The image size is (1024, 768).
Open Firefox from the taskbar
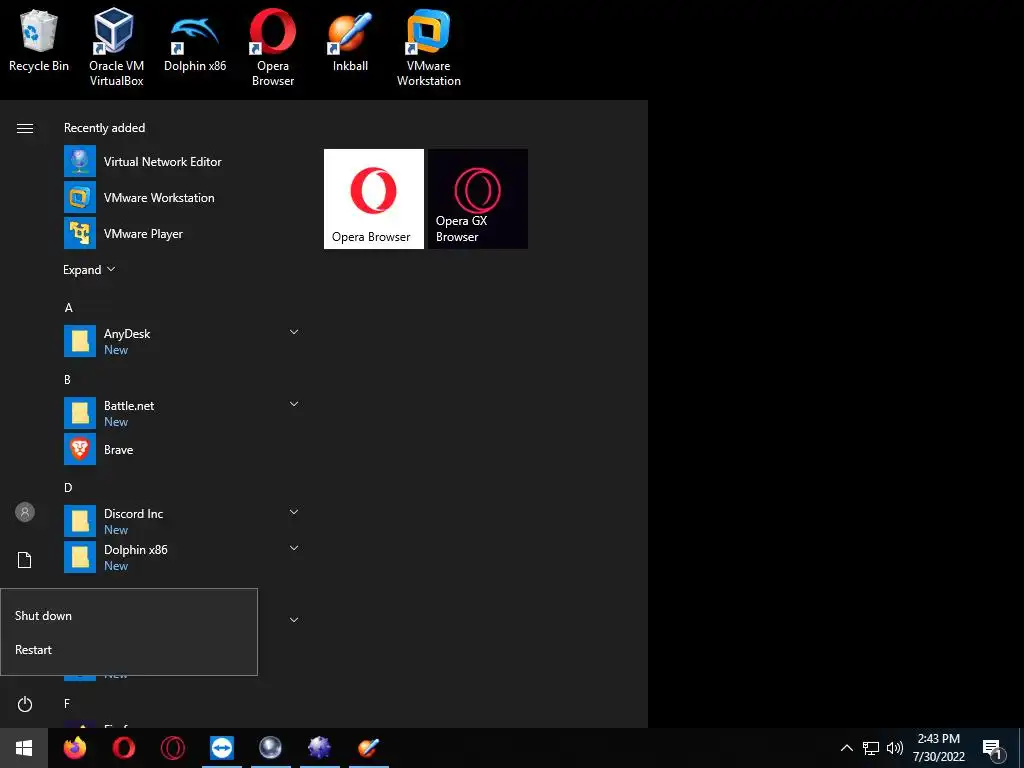75,748
